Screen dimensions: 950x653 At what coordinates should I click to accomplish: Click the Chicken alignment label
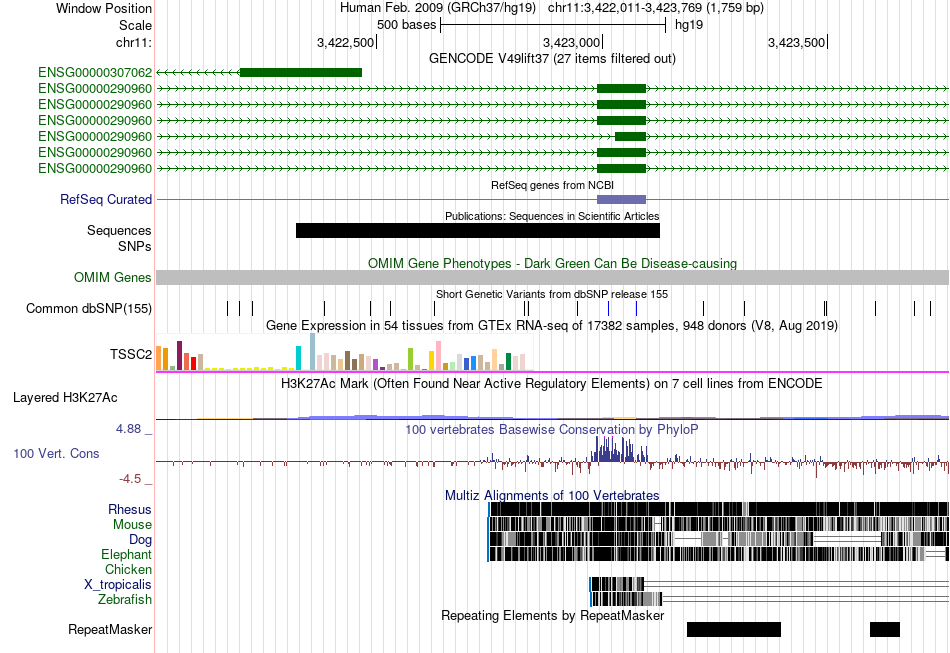click(128, 569)
